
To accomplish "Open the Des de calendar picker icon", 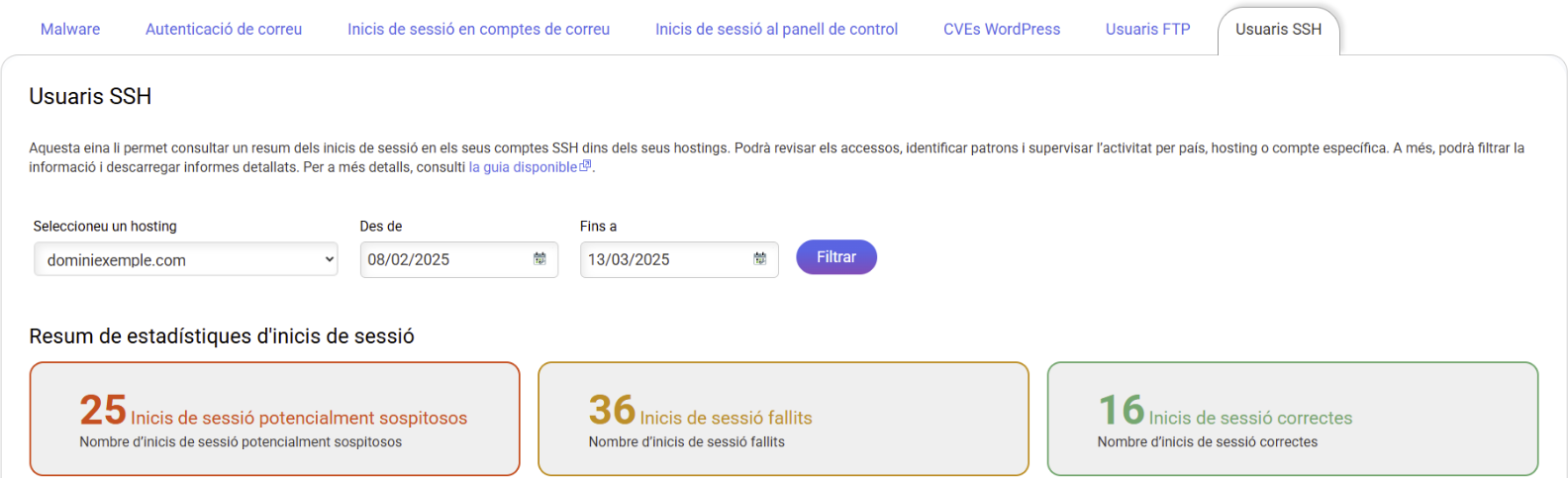I will pyautogui.click(x=539, y=258).
